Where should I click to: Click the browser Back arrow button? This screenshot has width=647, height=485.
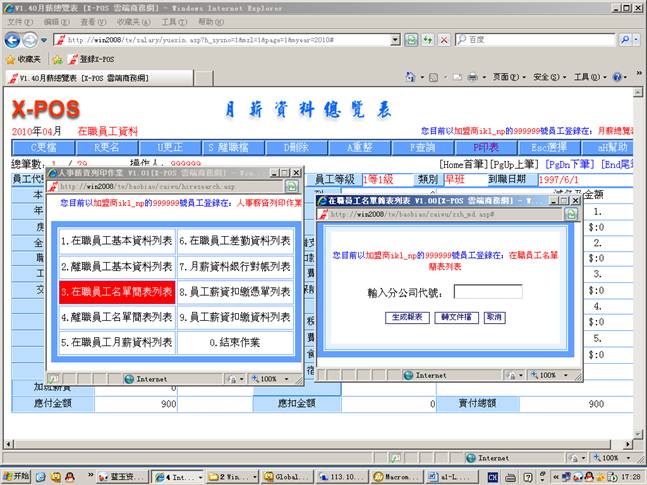pos(13,39)
